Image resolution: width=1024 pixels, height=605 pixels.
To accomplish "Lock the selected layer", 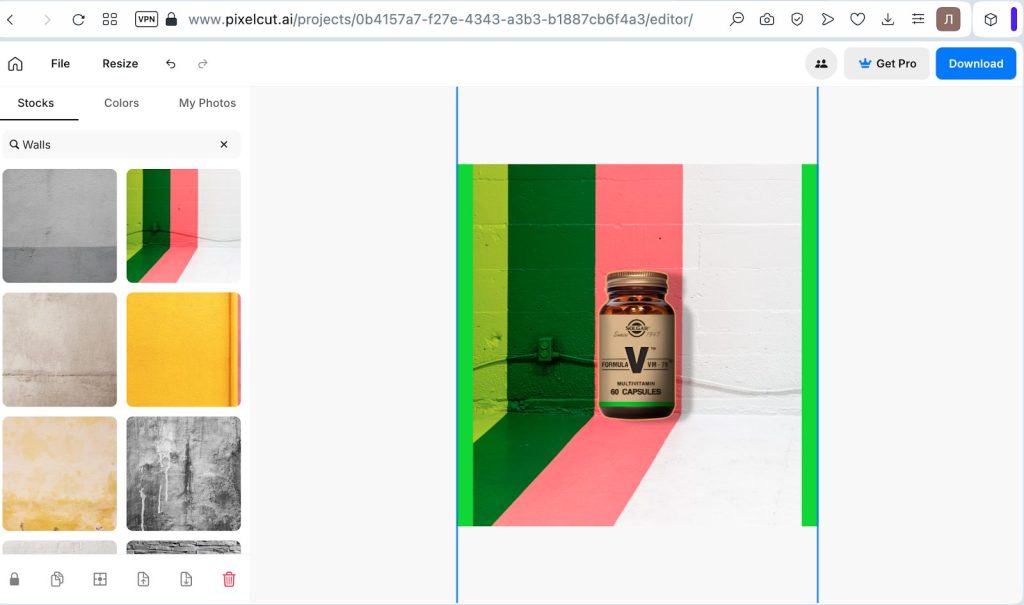I will (x=14, y=579).
